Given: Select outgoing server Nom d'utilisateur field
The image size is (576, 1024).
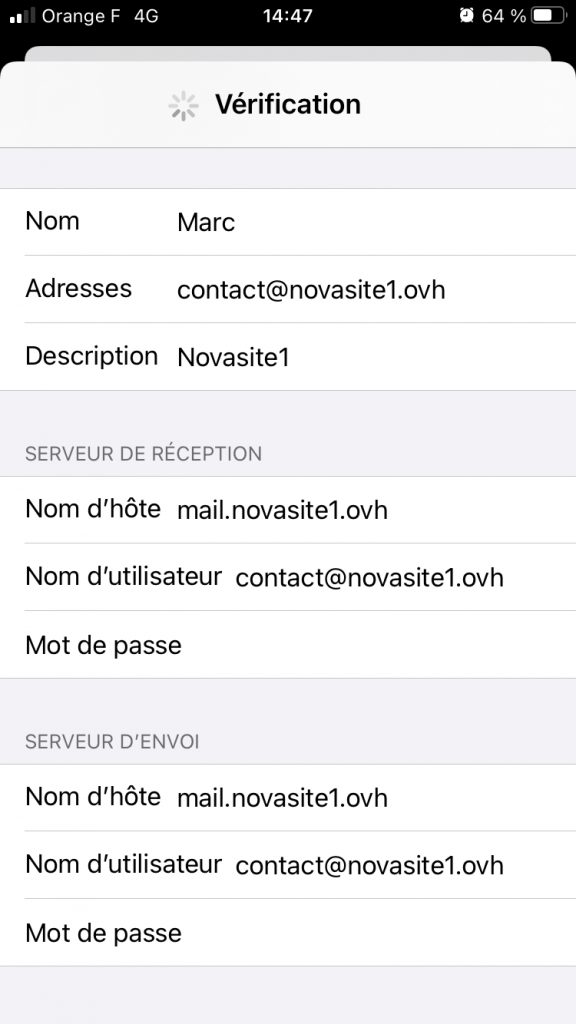Looking at the screenshot, I should [288, 865].
